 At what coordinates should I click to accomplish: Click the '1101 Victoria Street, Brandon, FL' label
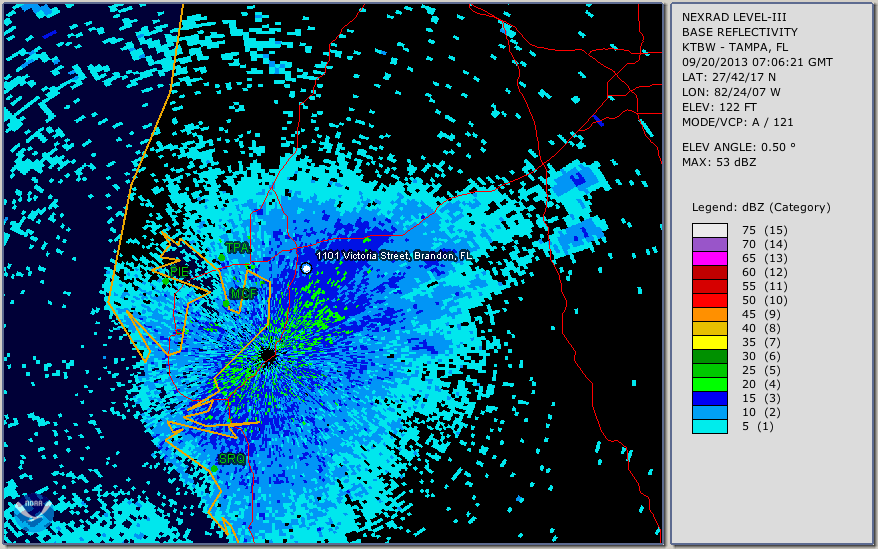pos(394,256)
